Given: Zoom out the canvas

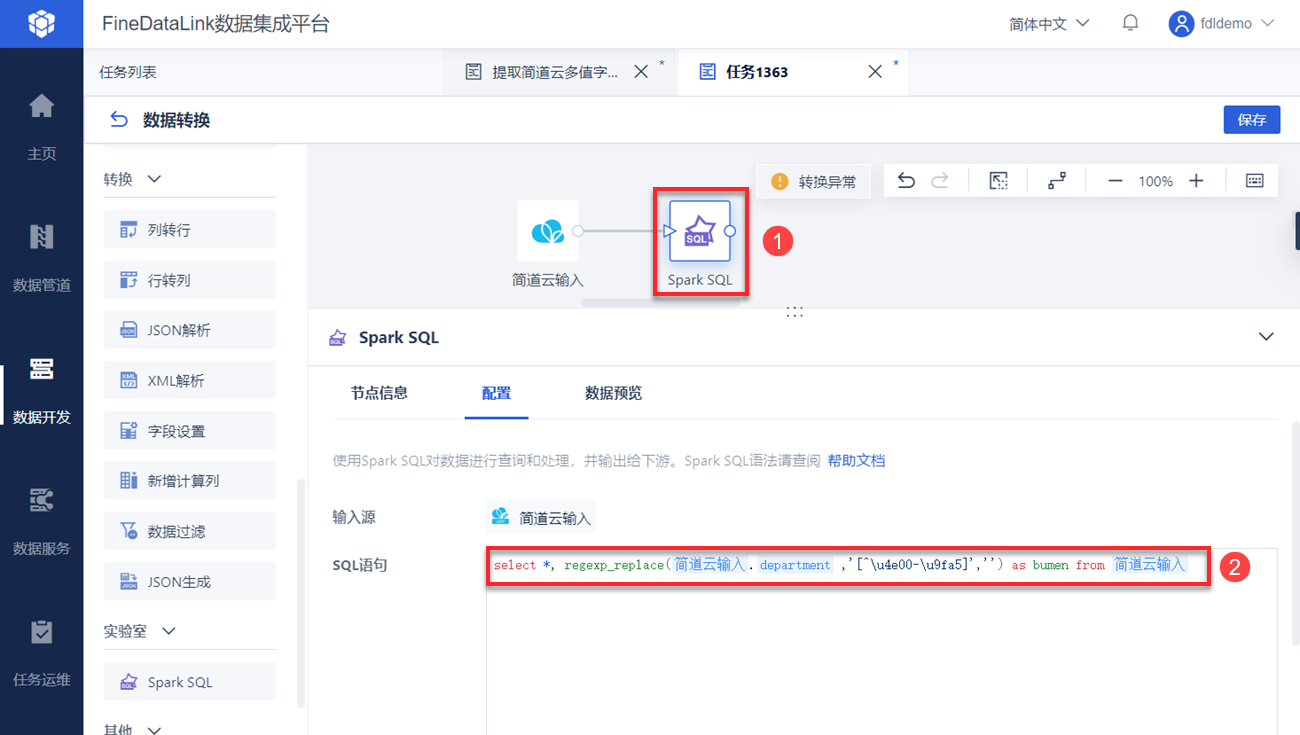Looking at the screenshot, I should pyautogui.click(x=1116, y=181).
